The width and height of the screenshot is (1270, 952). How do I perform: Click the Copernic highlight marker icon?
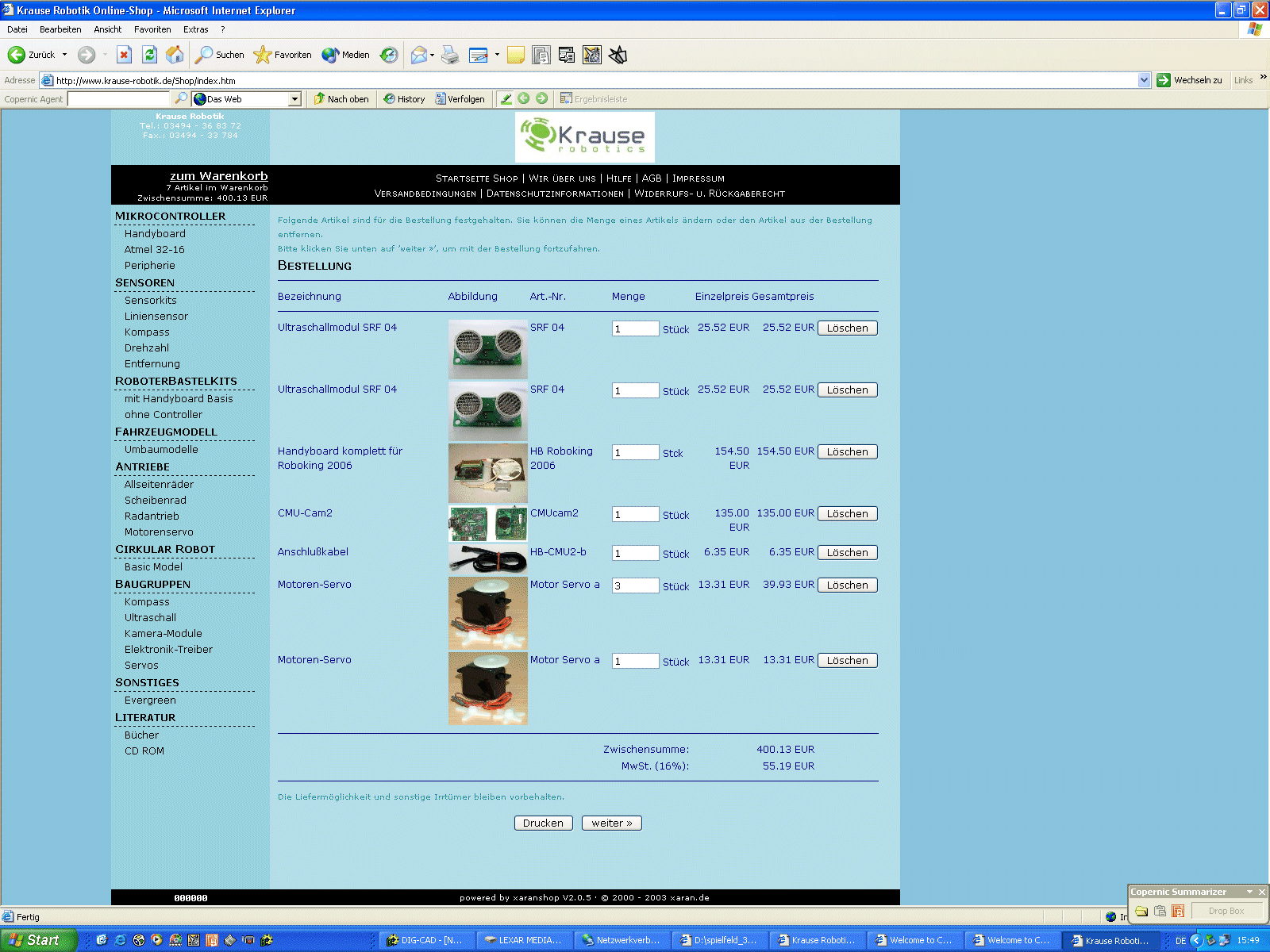coord(506,98)
